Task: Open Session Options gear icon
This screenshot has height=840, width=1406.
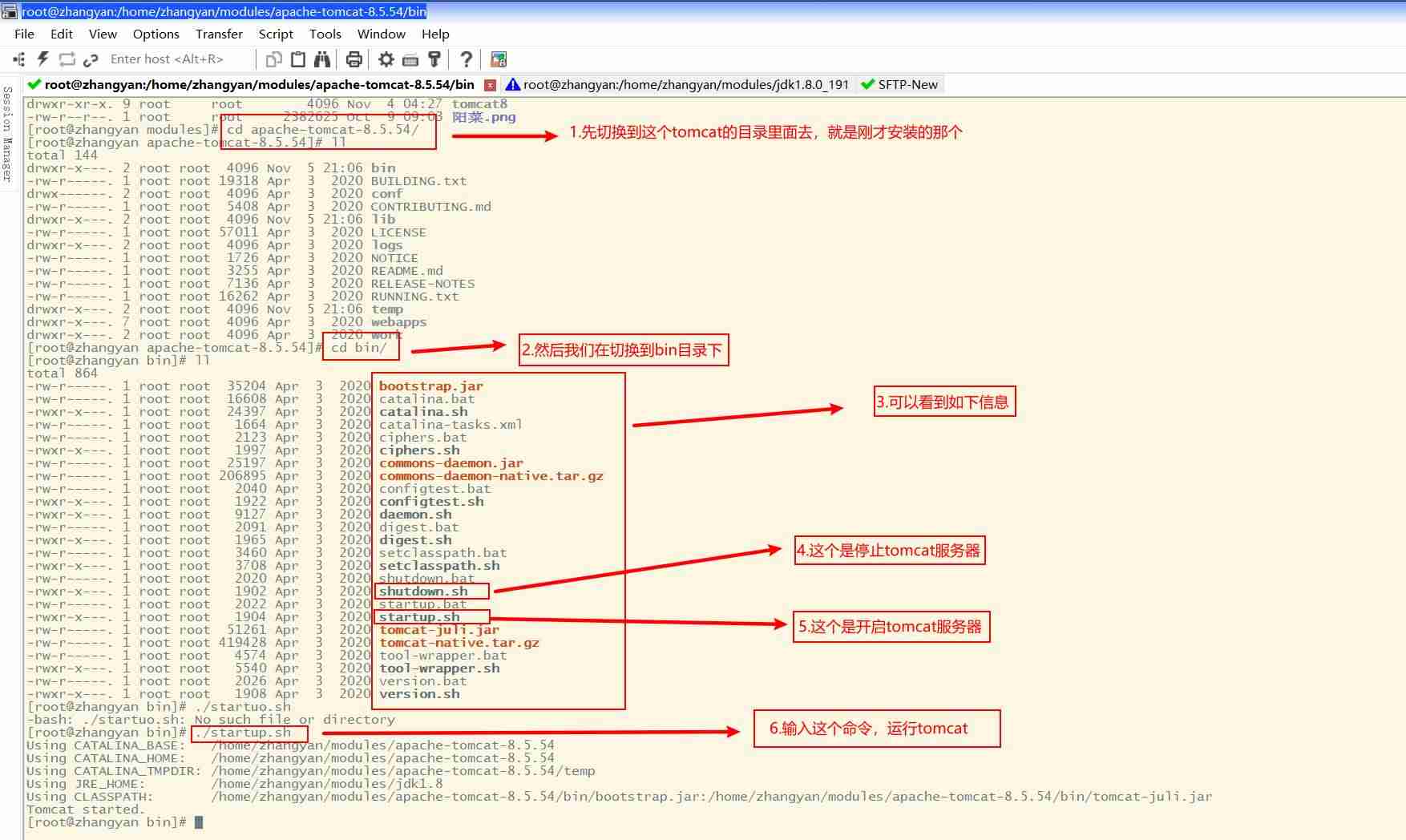Action: click(386, 59)
